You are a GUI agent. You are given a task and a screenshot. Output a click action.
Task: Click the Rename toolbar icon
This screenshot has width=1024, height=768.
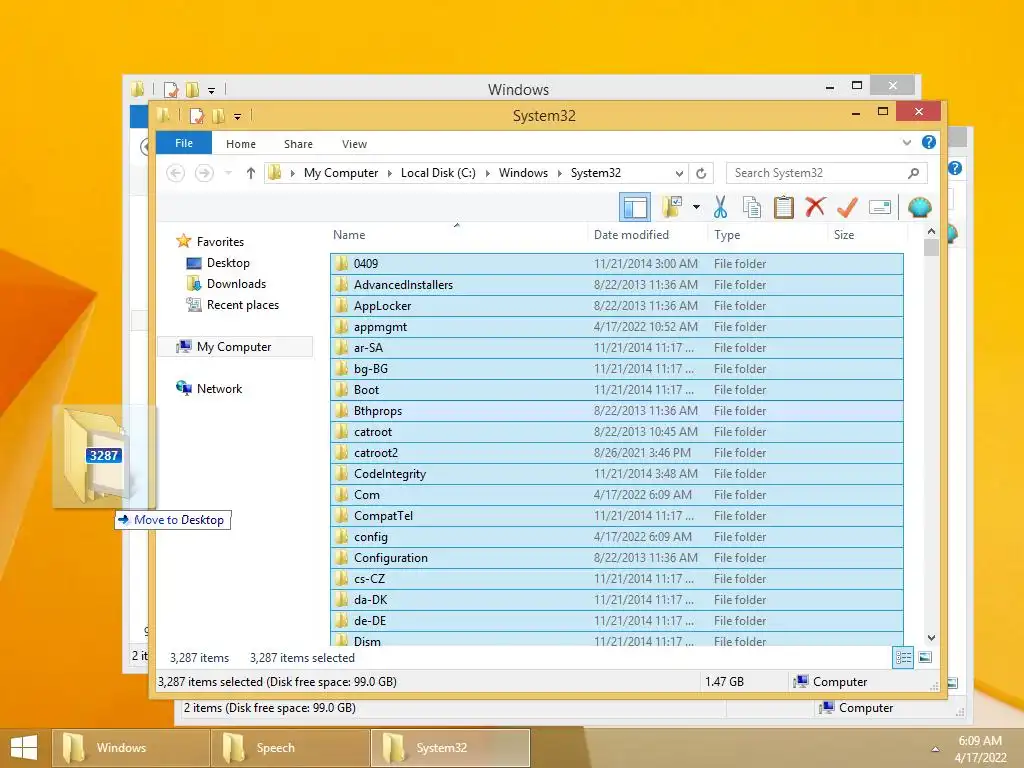pos(880,208)
